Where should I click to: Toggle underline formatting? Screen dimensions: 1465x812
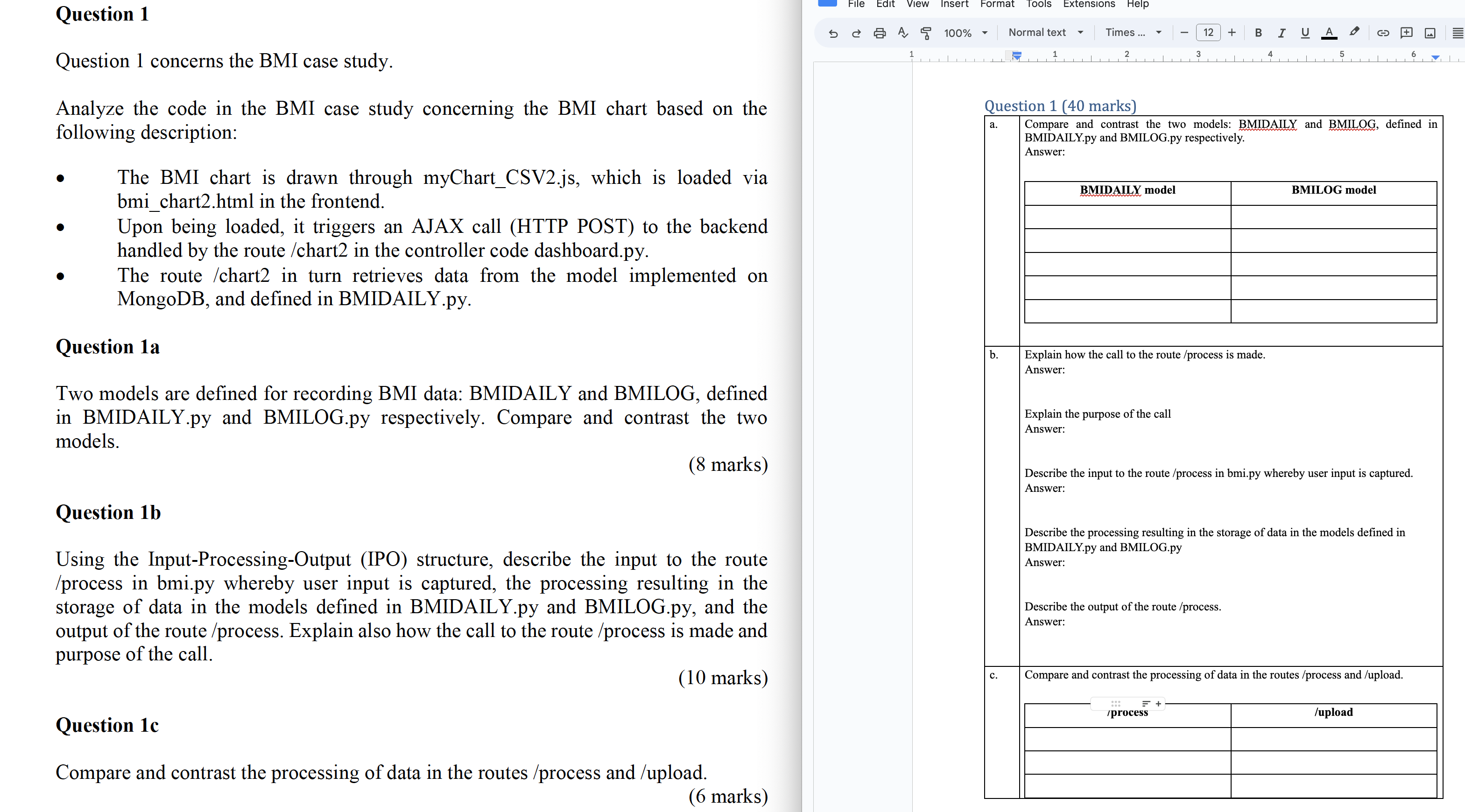[x=1304, y=32]
